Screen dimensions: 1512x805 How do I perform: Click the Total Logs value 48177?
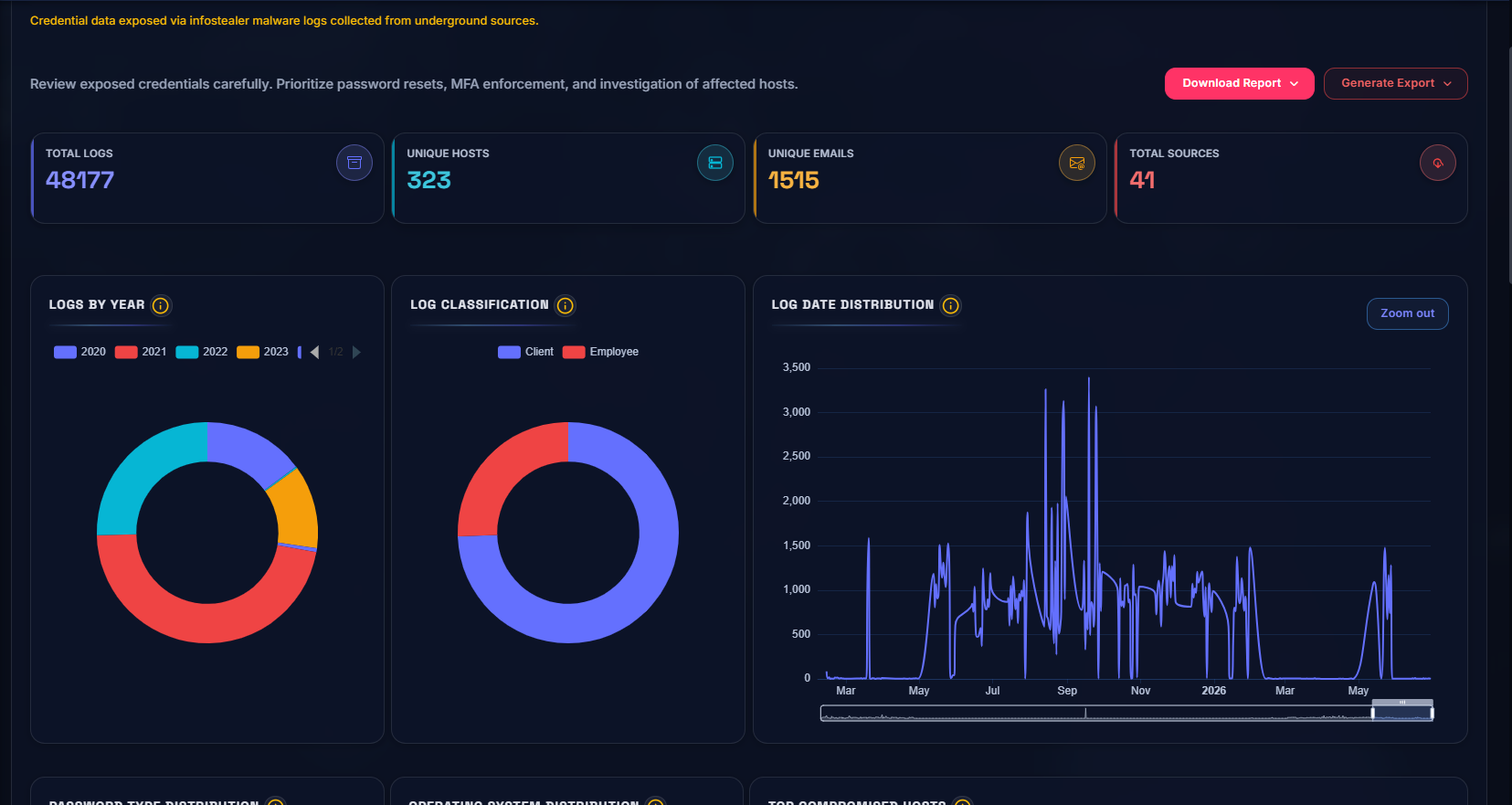point(80,180)
